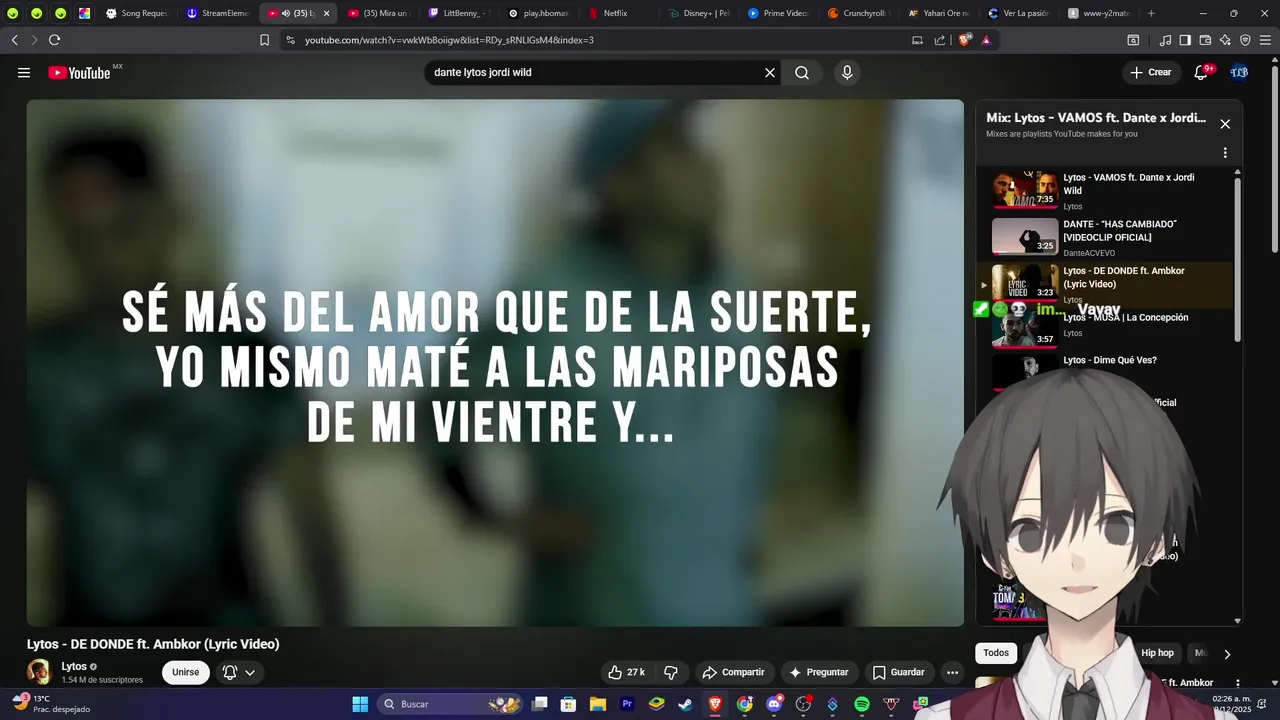The width and height of the screenshot is (1280, 720).
Task: Go to the YouTube home logo
Action: point(79,73)
